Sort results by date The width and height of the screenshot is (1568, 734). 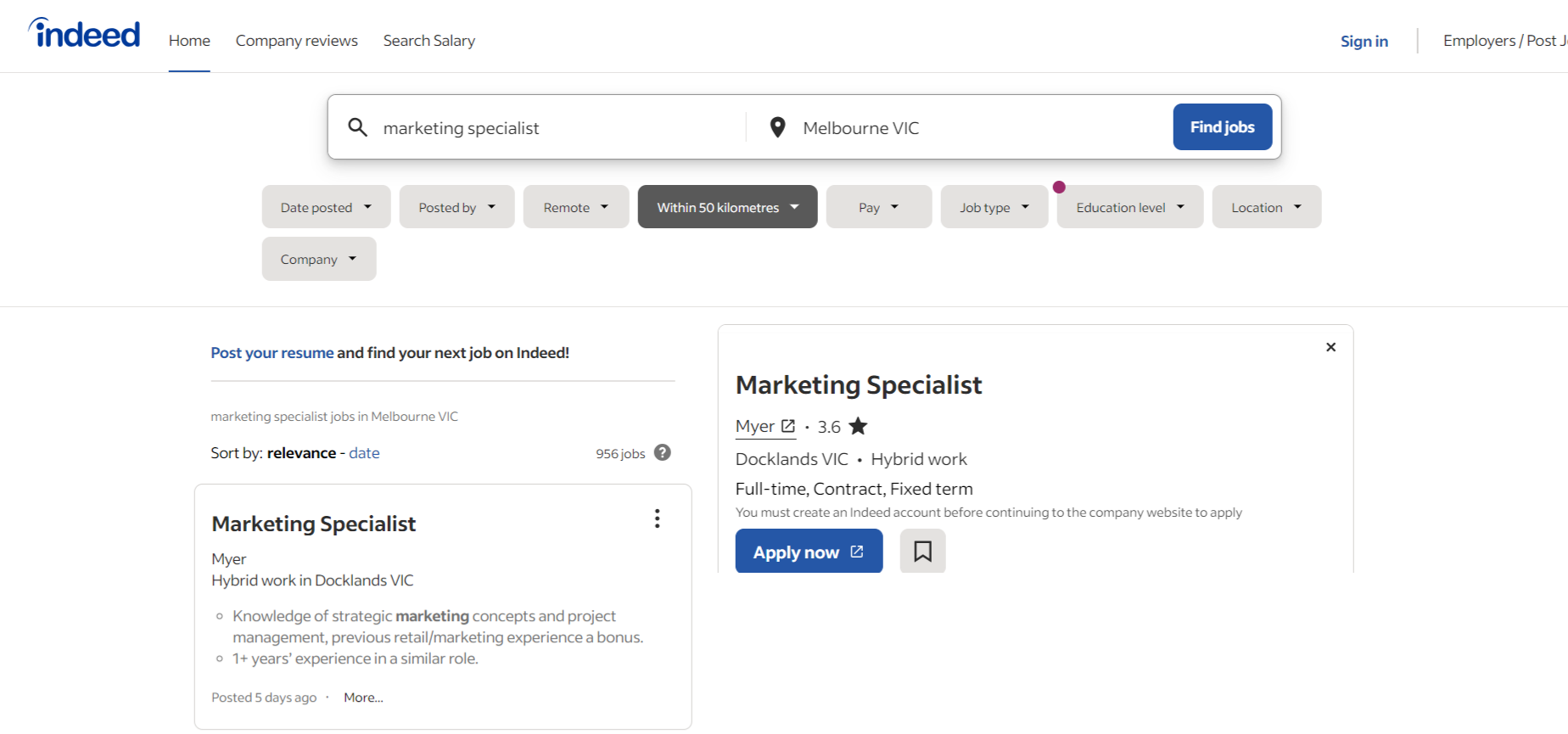[364, 453]
